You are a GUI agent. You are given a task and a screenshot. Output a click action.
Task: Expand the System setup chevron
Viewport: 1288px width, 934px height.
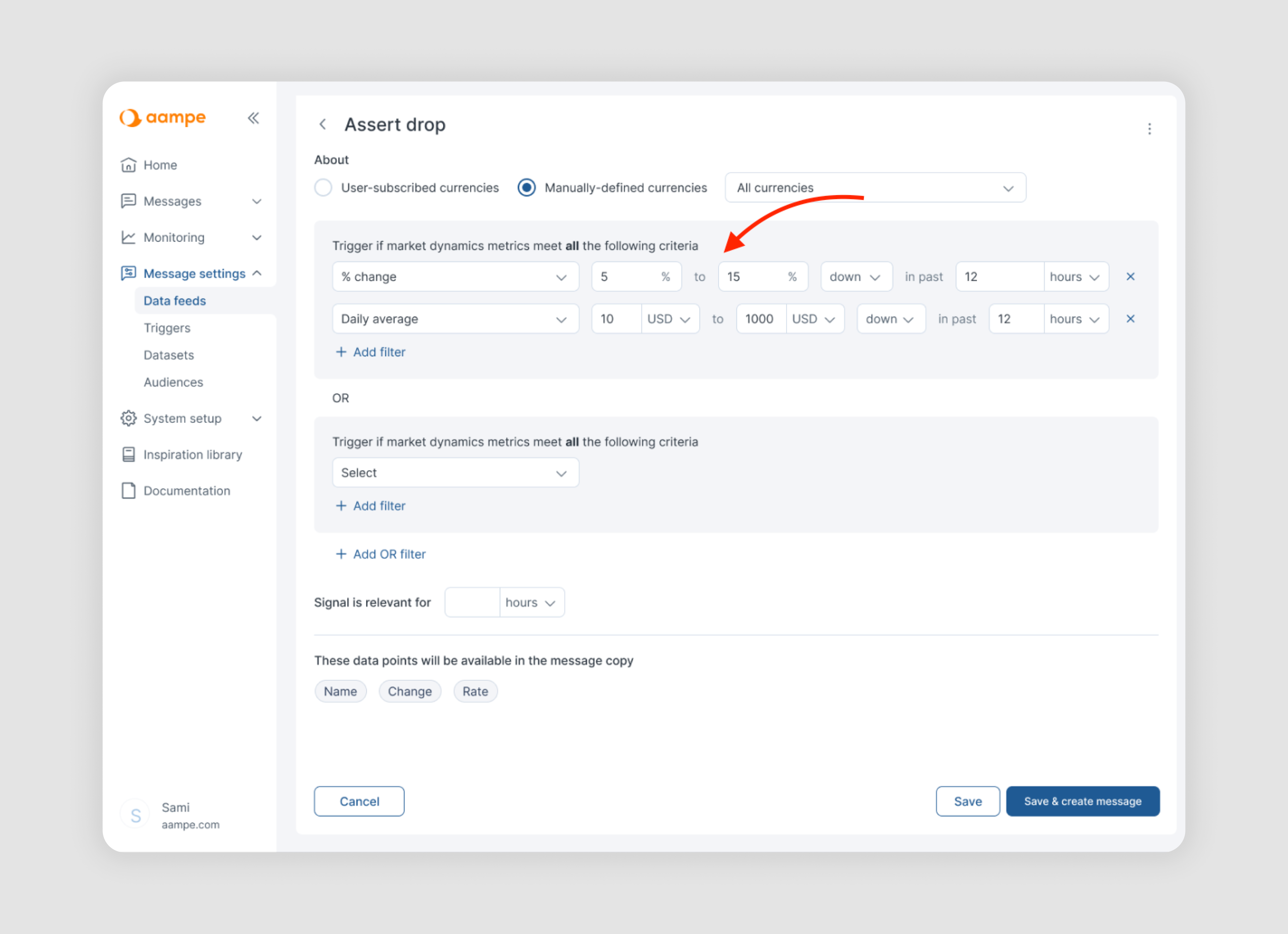click(257, 418)
